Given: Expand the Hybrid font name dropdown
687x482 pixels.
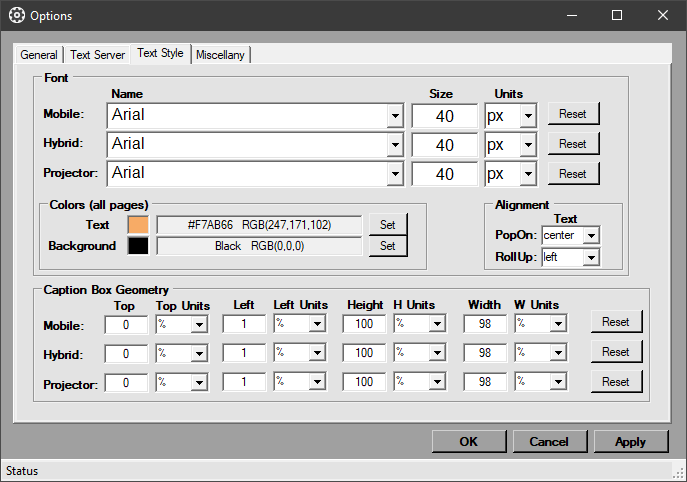Looking at the screenshot, I should [x=395, y=145].
